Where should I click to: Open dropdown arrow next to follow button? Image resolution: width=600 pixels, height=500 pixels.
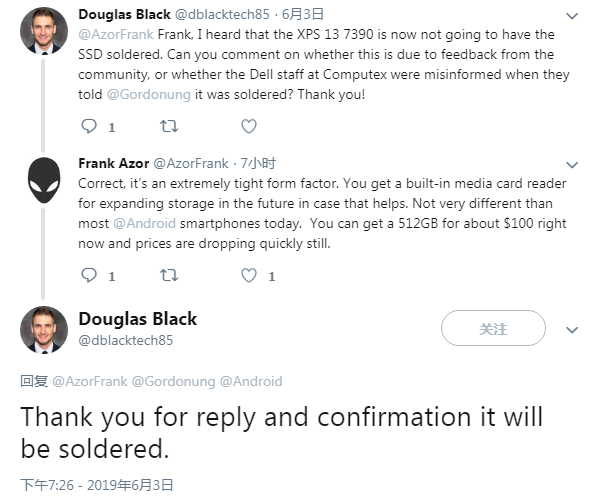(x=571, y=329)
